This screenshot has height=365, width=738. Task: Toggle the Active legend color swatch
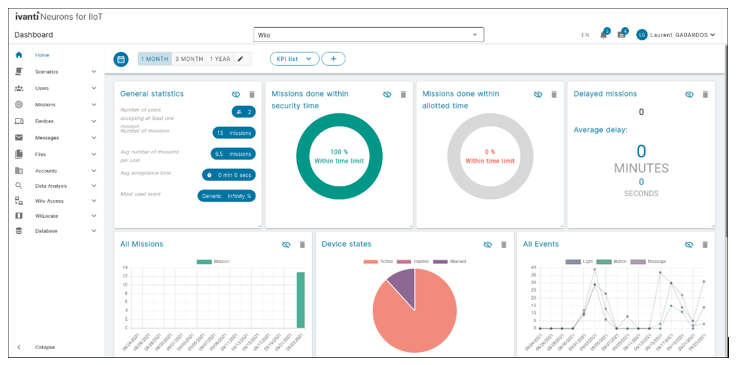(x=370, y=261)
